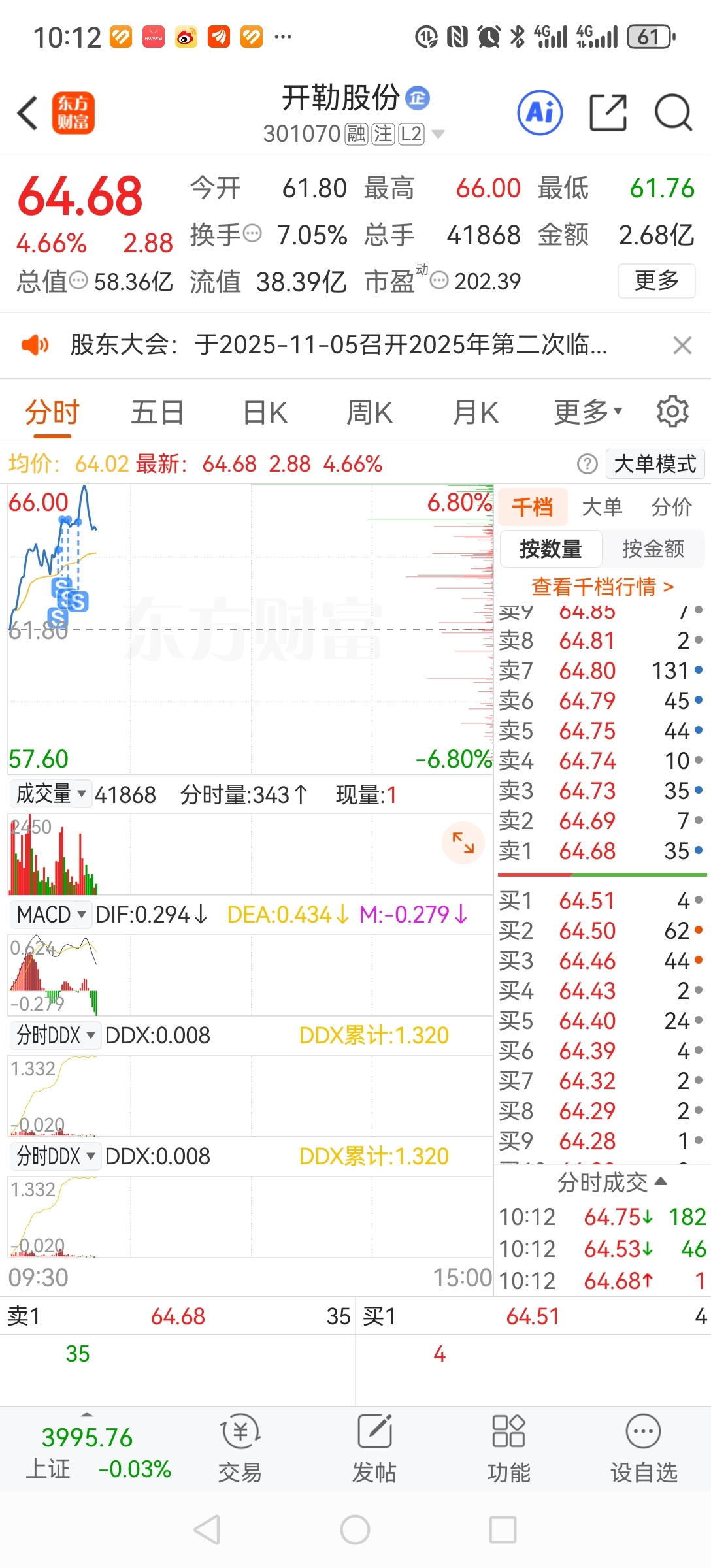Tap the L2 level tag
Viewport: 711px width, 1568px height.
point(412,134)
